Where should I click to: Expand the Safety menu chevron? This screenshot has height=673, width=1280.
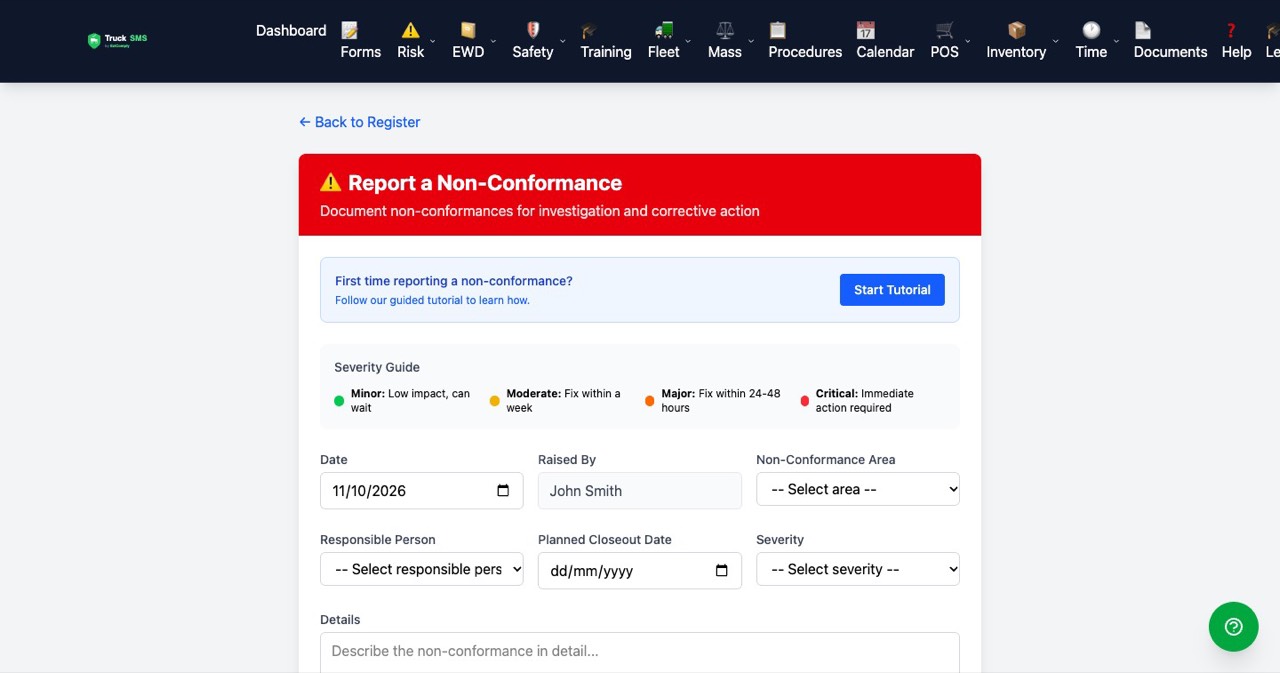(x=562, y=42)
